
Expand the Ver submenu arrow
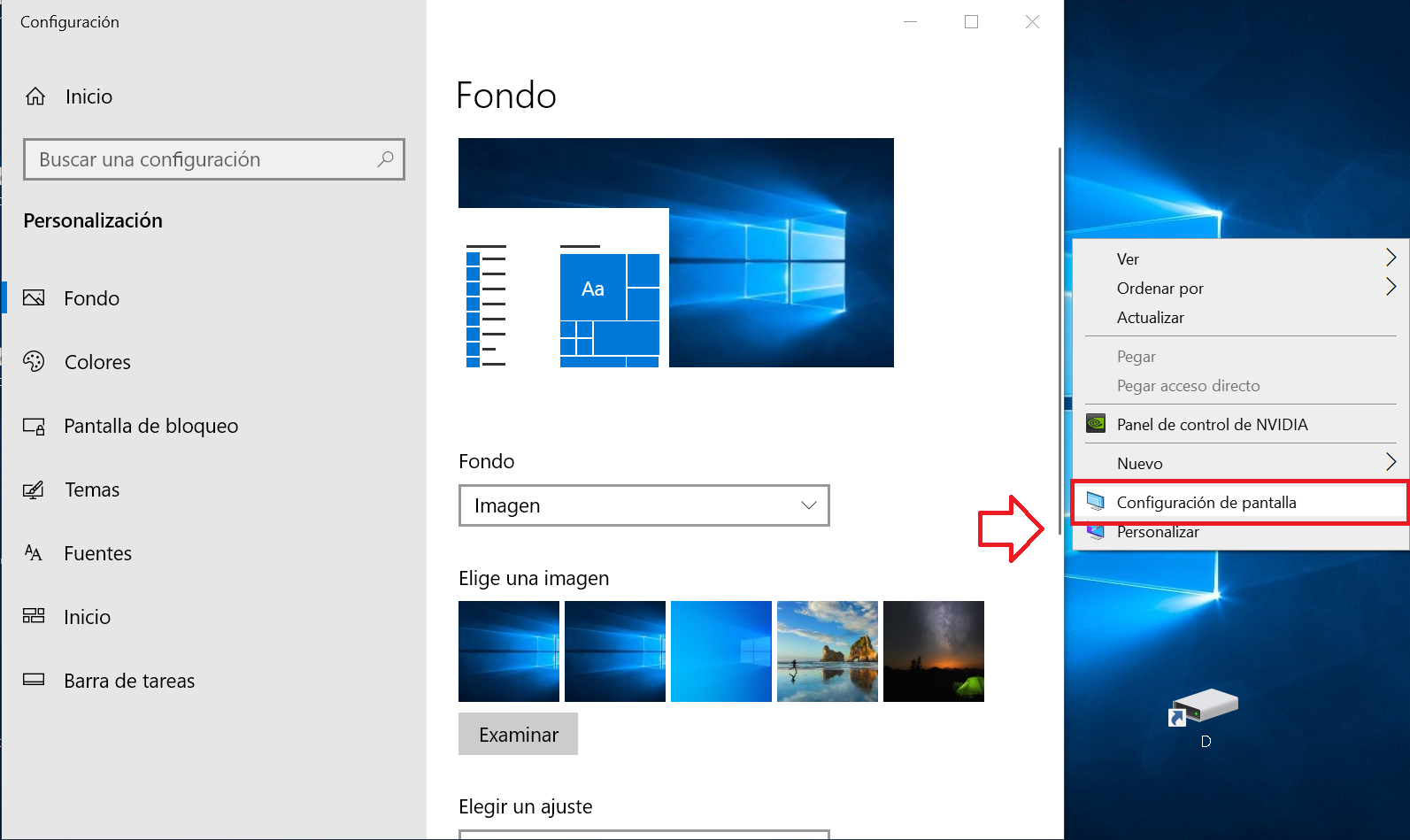1391,258
